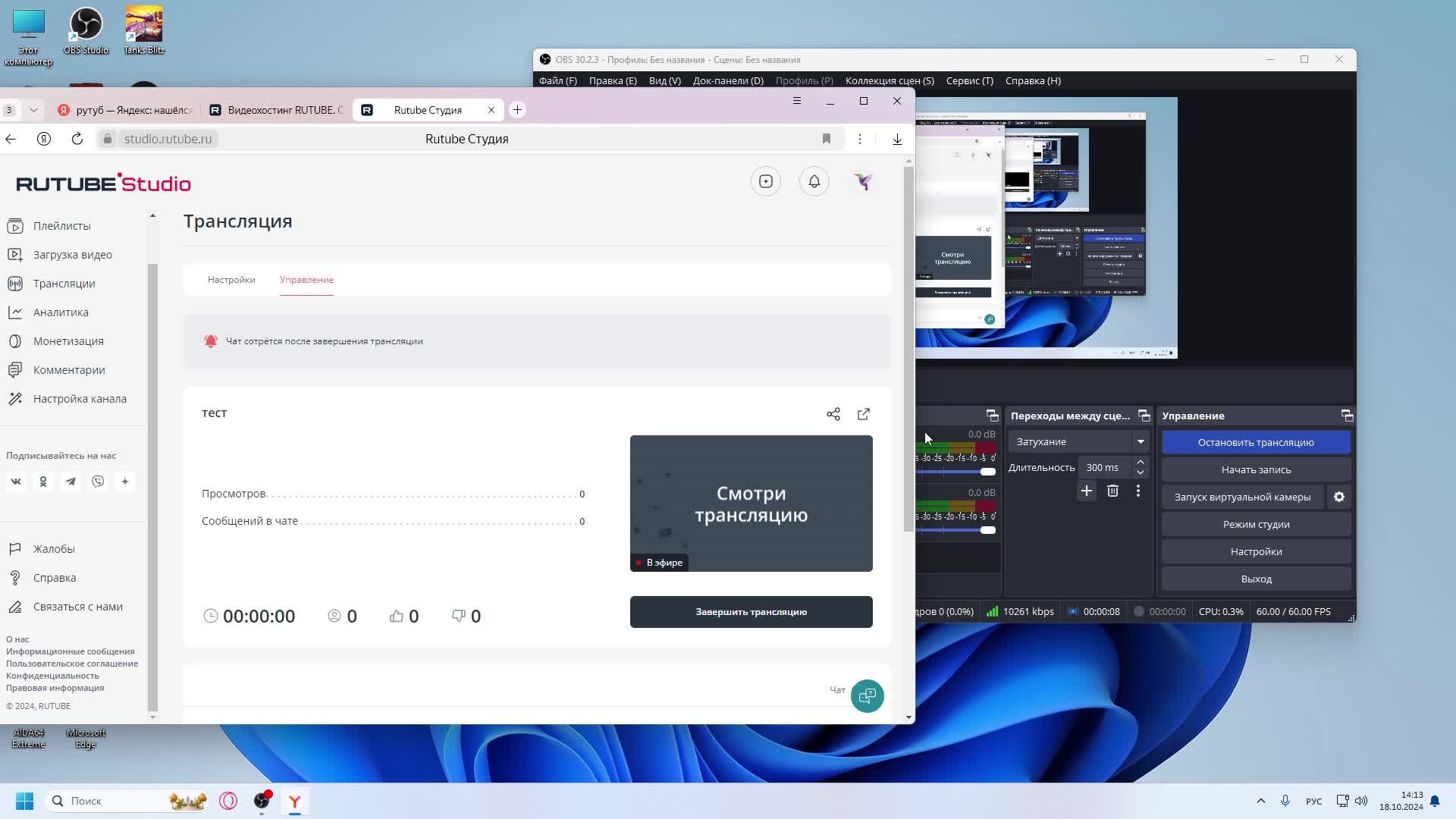This screenshot has height=819, width=1456.
Task: Click Остановить трансляцию in OBS
Action: tap(1256, 442)
